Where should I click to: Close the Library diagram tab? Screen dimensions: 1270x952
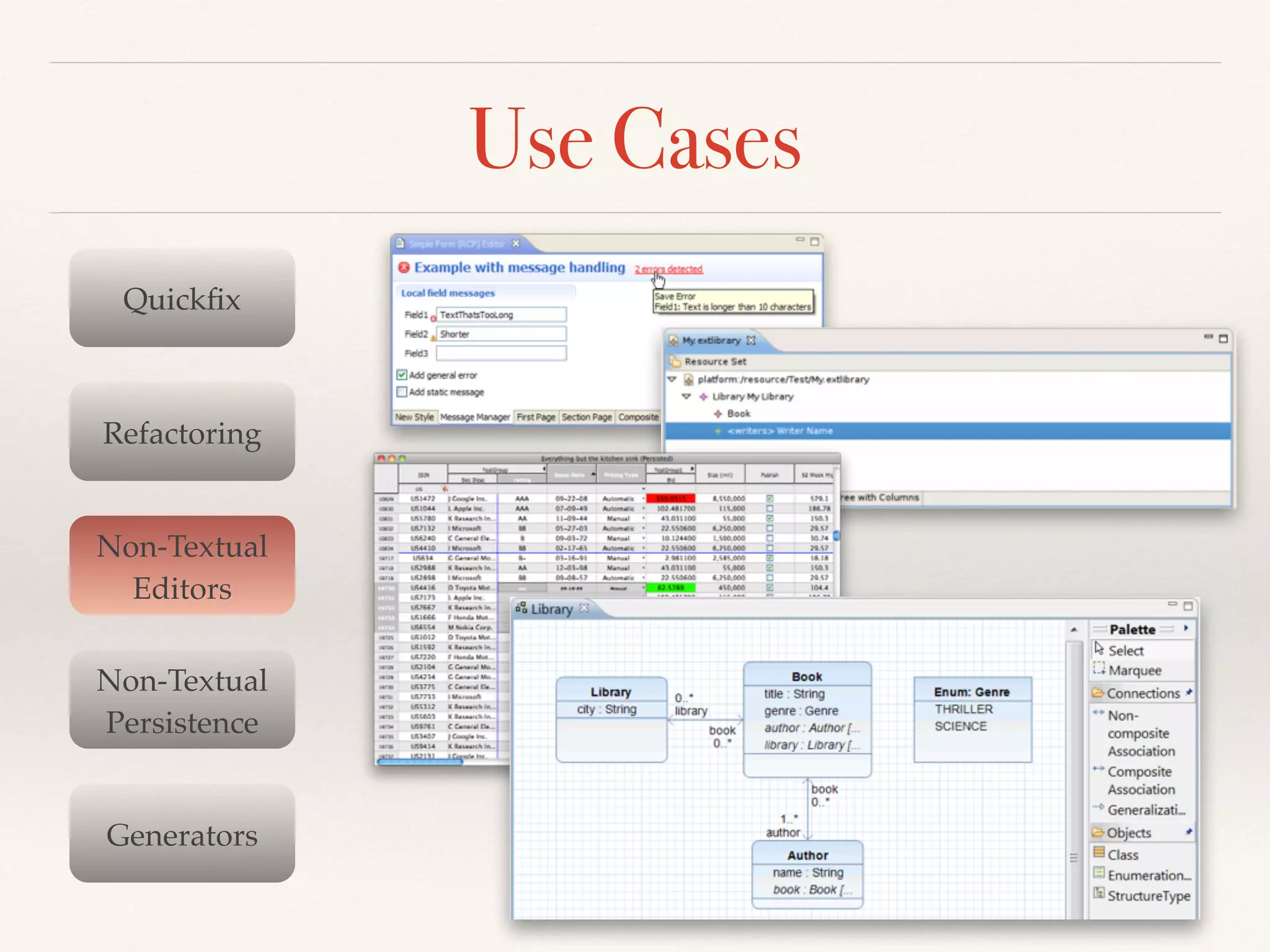pos(584,608)
